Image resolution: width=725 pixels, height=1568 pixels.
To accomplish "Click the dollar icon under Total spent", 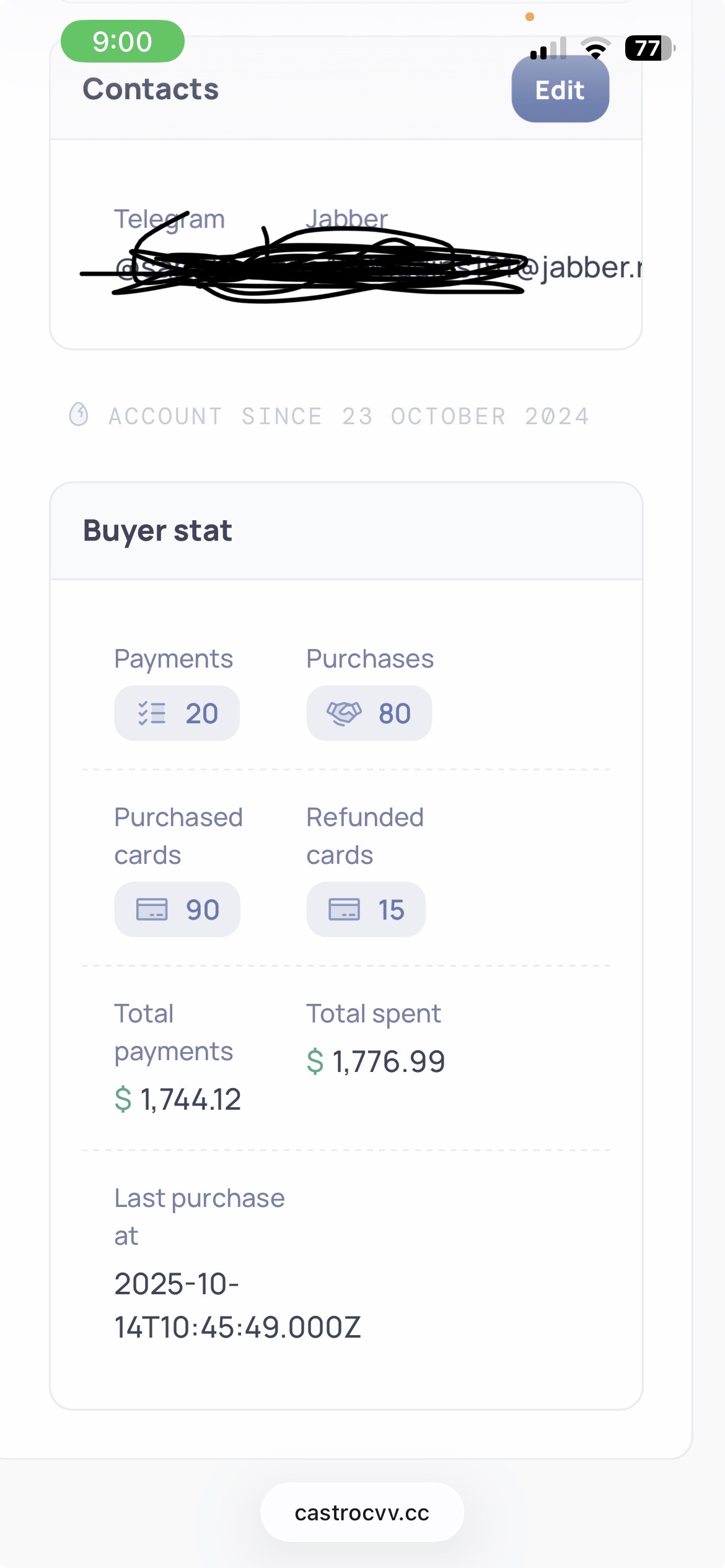I will tap(315, 1062).
